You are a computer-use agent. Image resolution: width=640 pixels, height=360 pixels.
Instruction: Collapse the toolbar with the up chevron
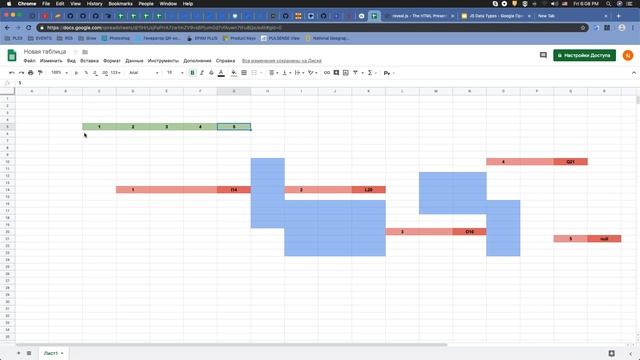click(x=633, y=73)
